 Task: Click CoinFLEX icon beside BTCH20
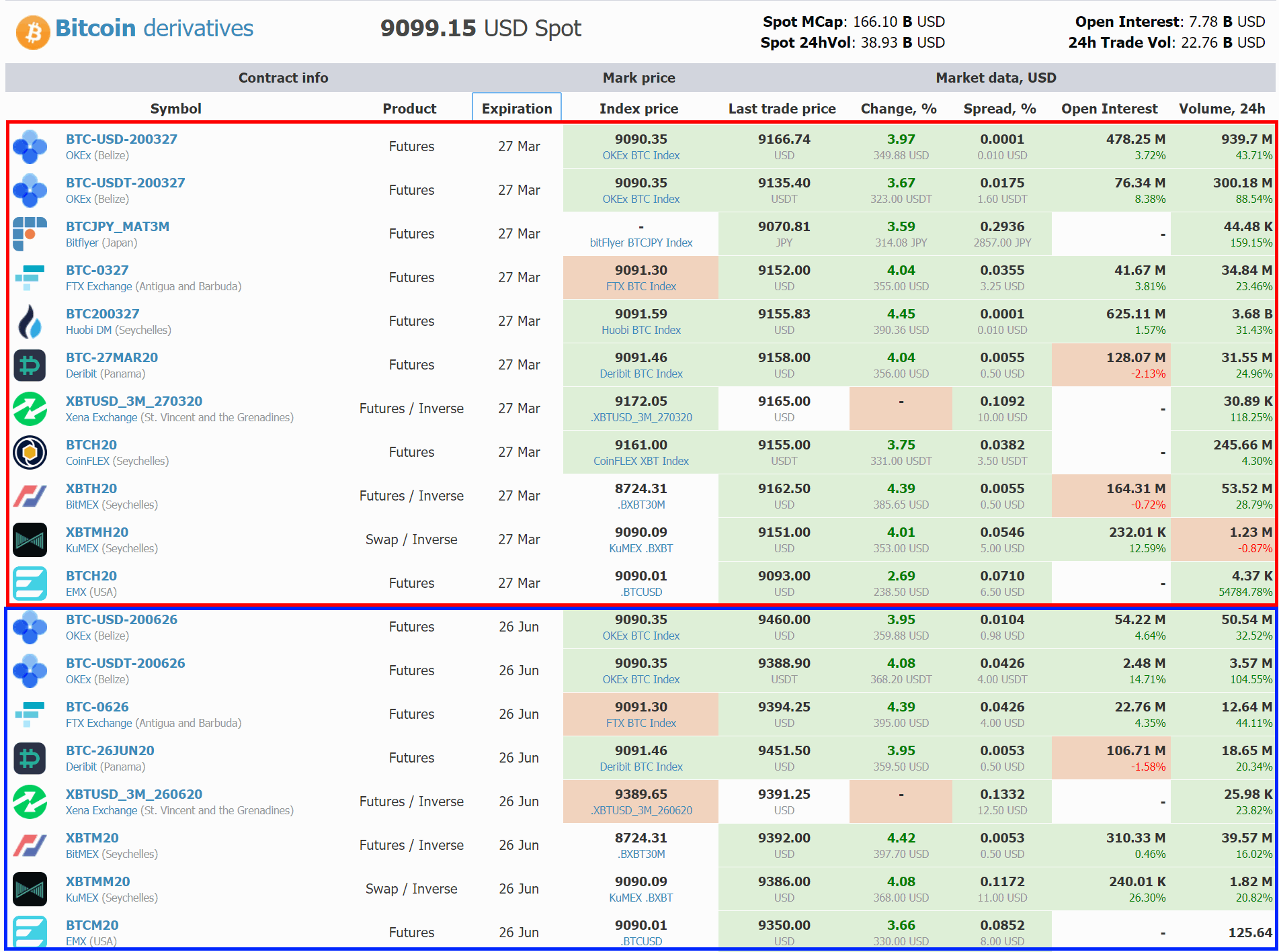click(30, 452)
